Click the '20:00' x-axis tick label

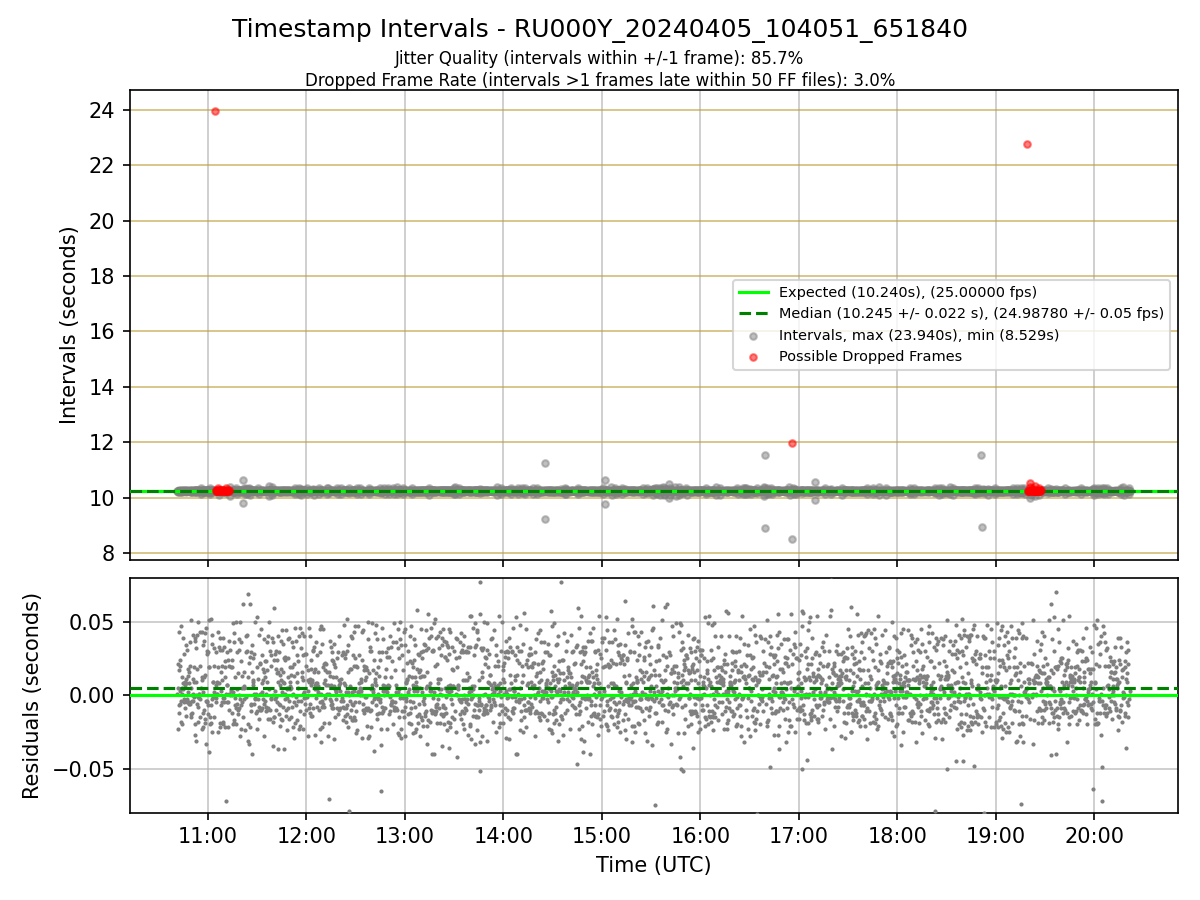1093,836
